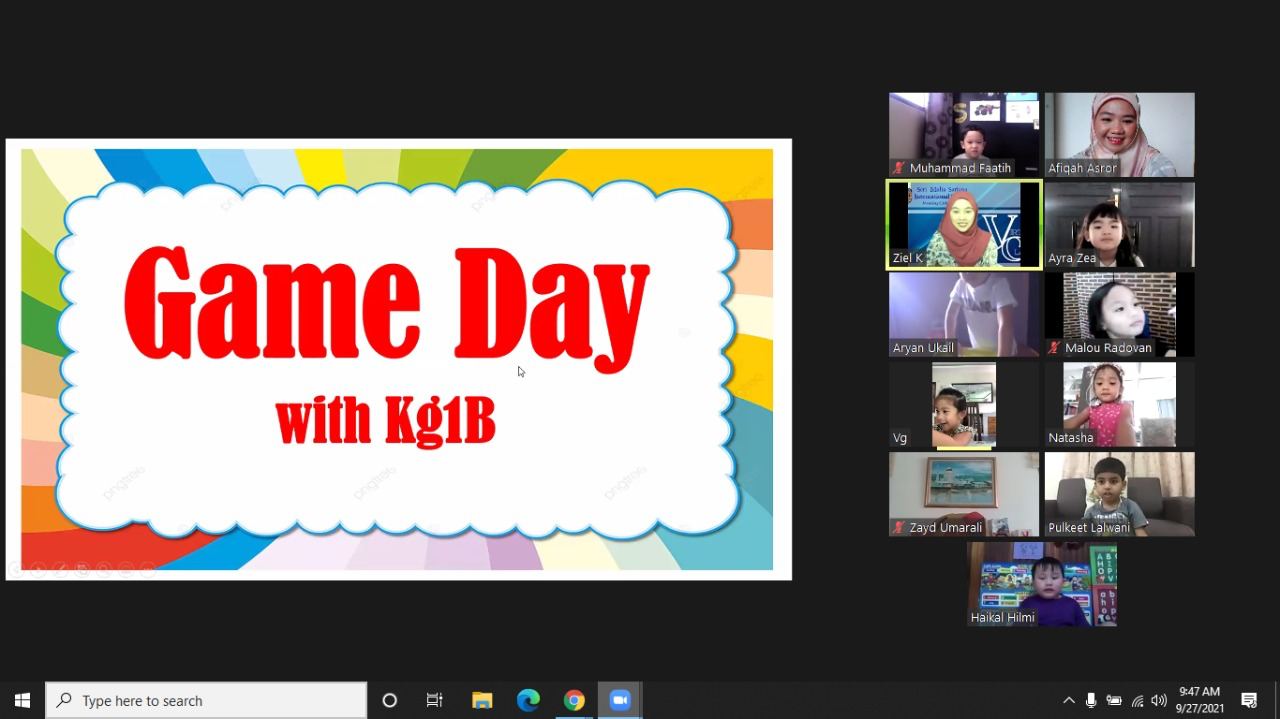Click the microphone icon in system tray

(1091, 700)
